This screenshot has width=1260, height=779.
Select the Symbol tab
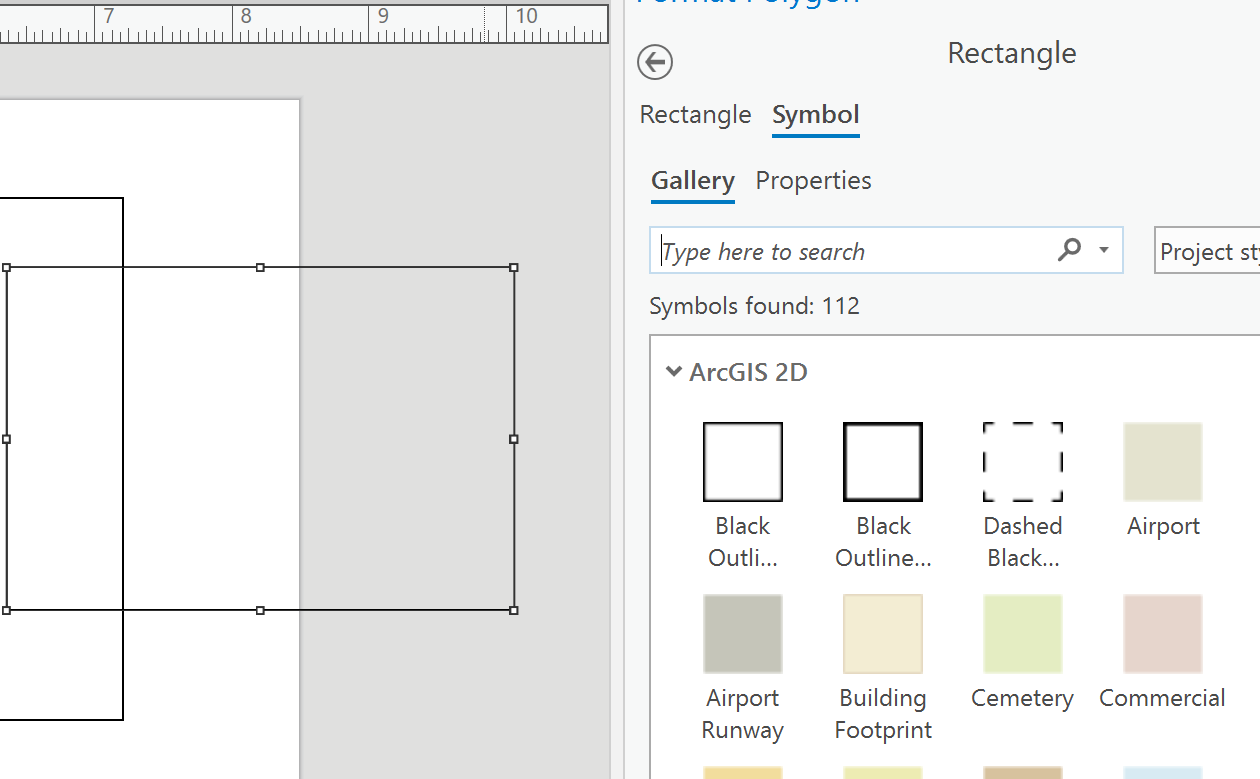pos(816,115)
